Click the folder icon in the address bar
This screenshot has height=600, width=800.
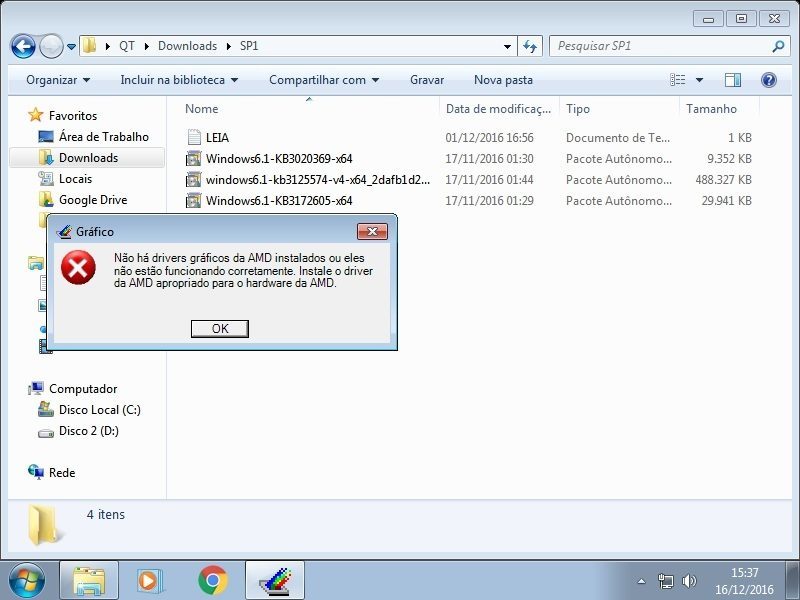(x=89, y=45)
